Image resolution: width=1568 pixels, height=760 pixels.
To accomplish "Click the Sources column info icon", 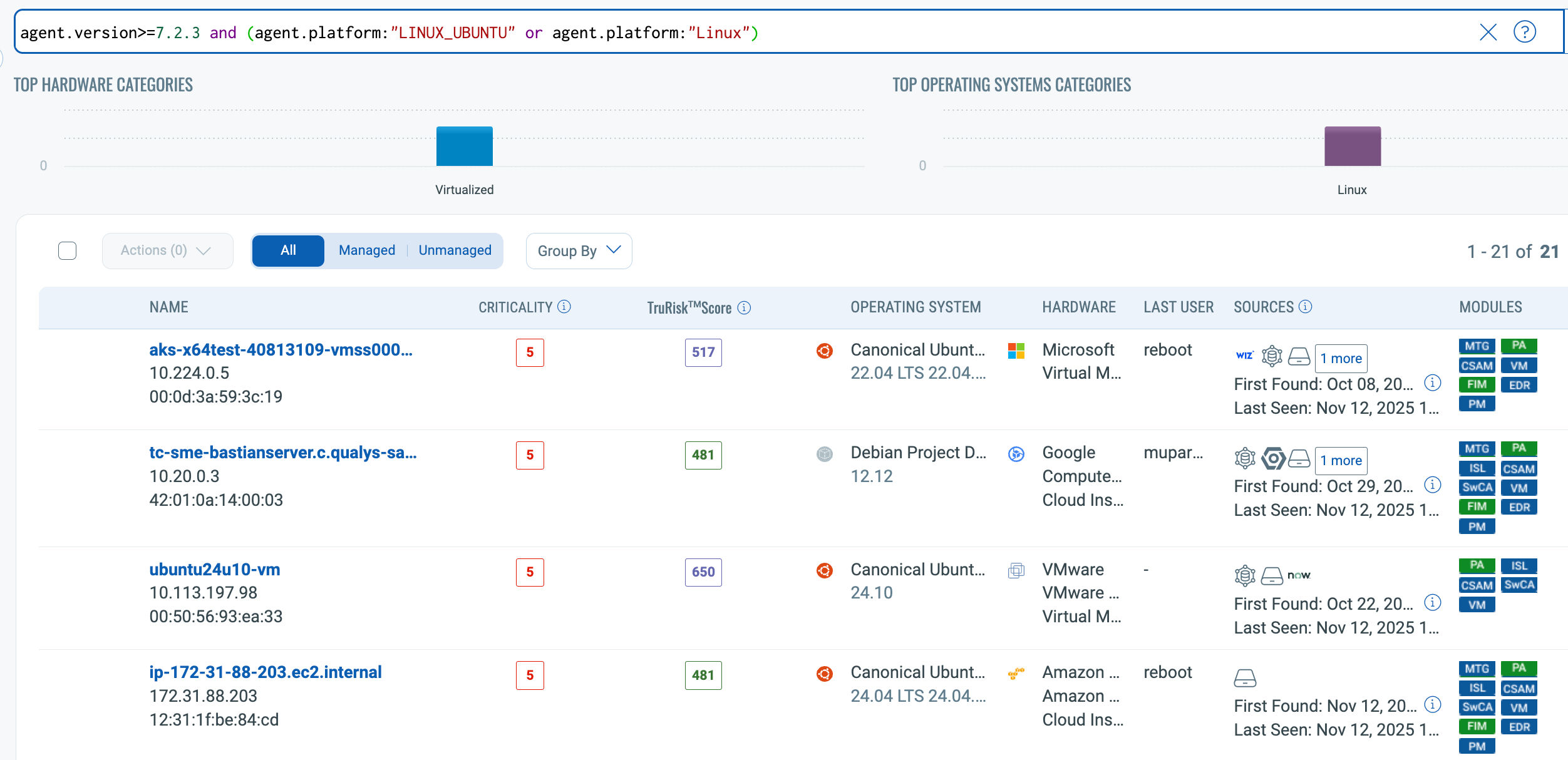I will tap(1306, 307).
